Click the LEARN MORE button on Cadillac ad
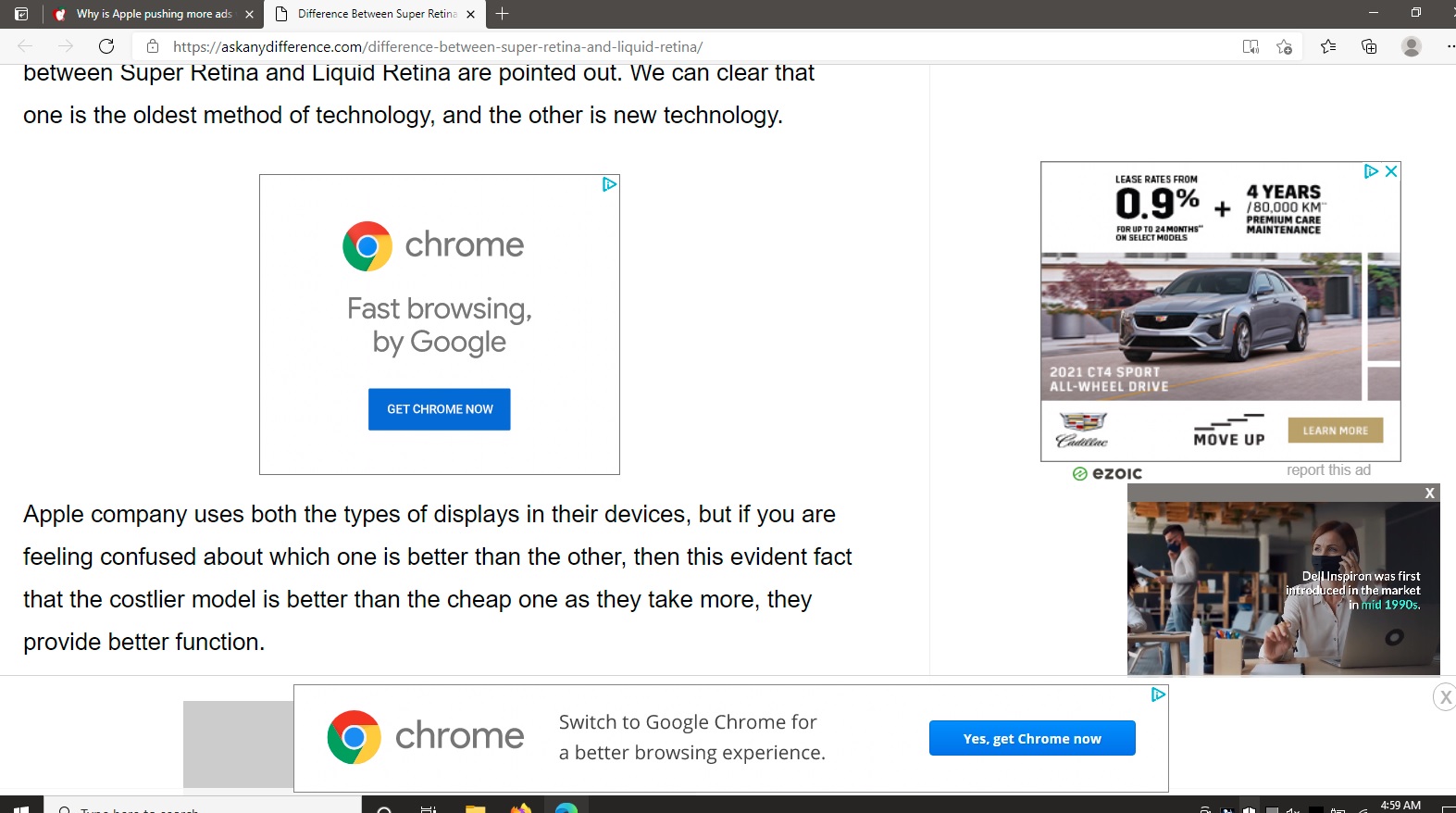 pyautogui.click(x=1336, y=431)
